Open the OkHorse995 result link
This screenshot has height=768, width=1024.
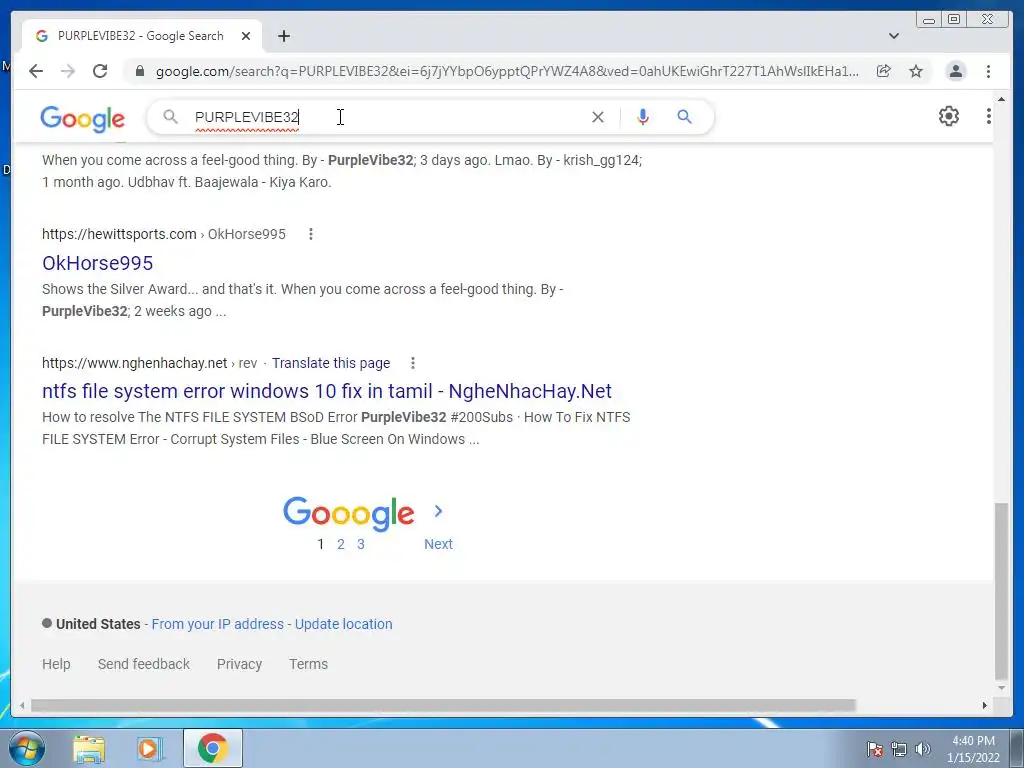(97, 263)
